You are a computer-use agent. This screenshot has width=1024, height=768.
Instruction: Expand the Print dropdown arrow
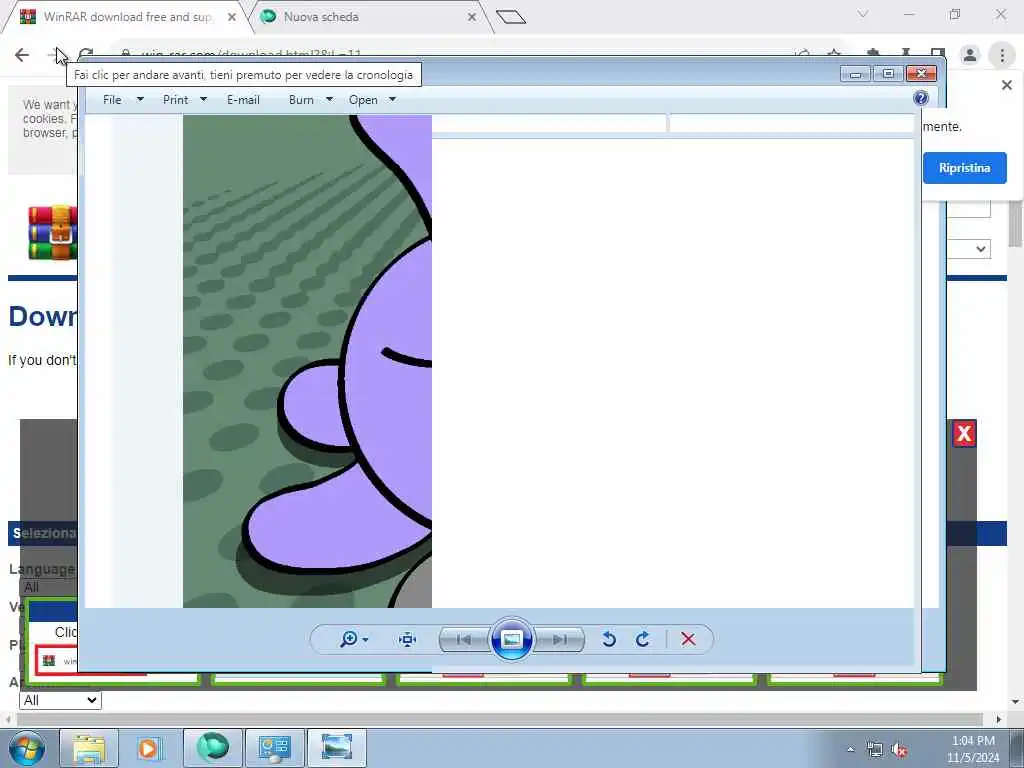pyautogui.click(x=203, y=100)
